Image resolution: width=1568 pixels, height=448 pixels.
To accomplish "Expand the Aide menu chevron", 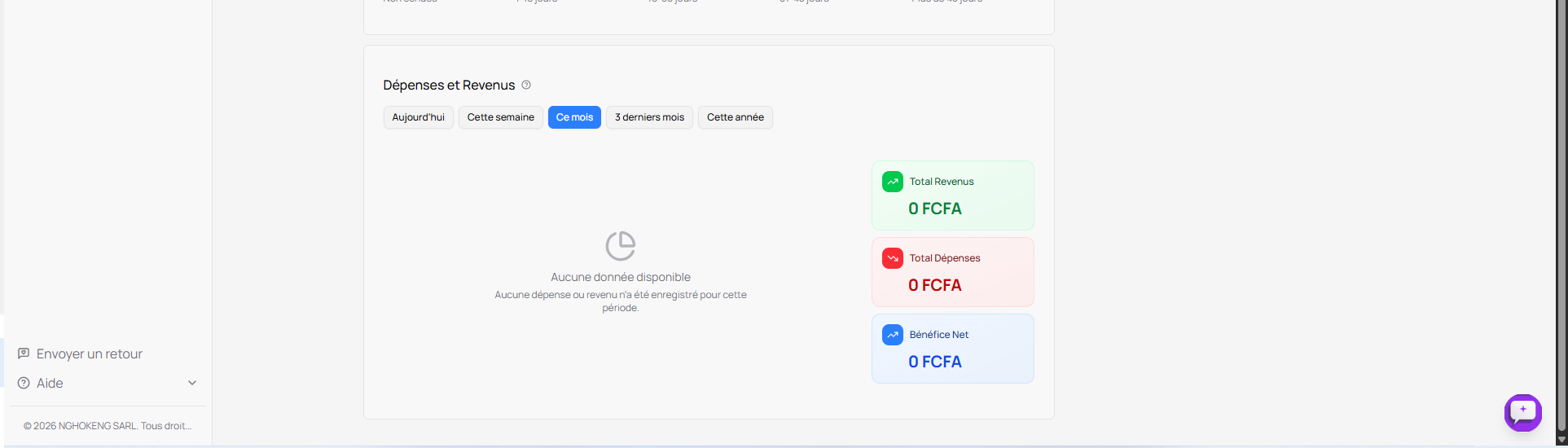I will tap(192, 383).
